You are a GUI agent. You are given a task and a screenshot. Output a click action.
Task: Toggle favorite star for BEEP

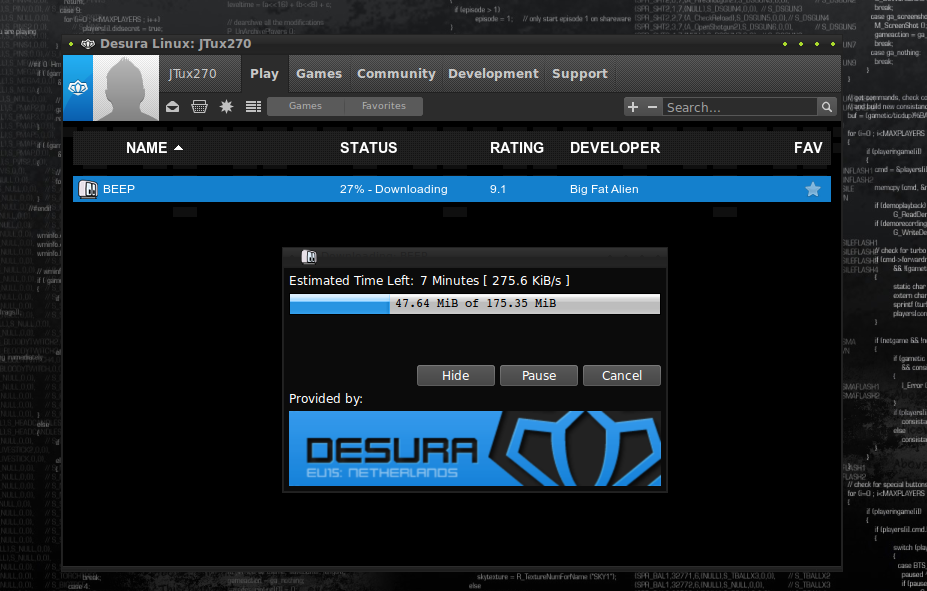click(x=812, y=189)
